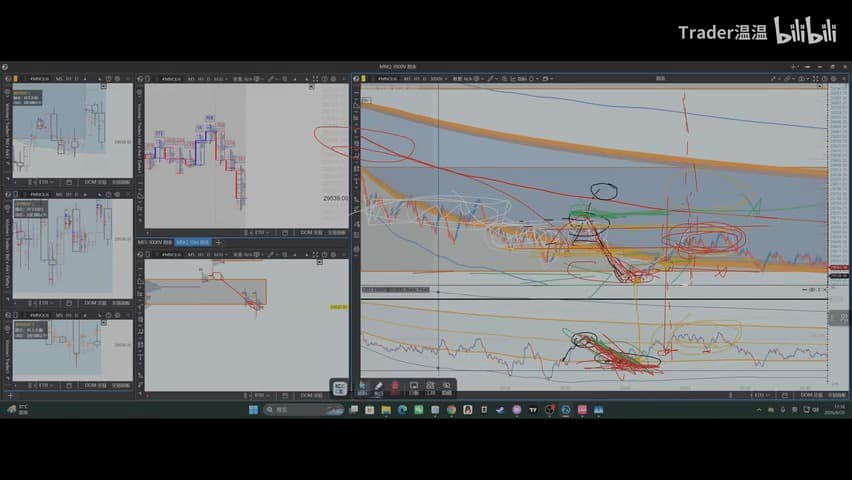
Task: Add a new panel with bottom-left plus
Action: pos(10,396)
